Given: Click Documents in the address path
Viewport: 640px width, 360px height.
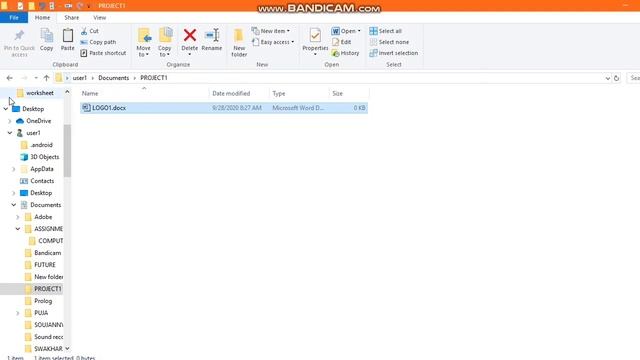Looking at the screenshot, I should (x=113, y=78).
